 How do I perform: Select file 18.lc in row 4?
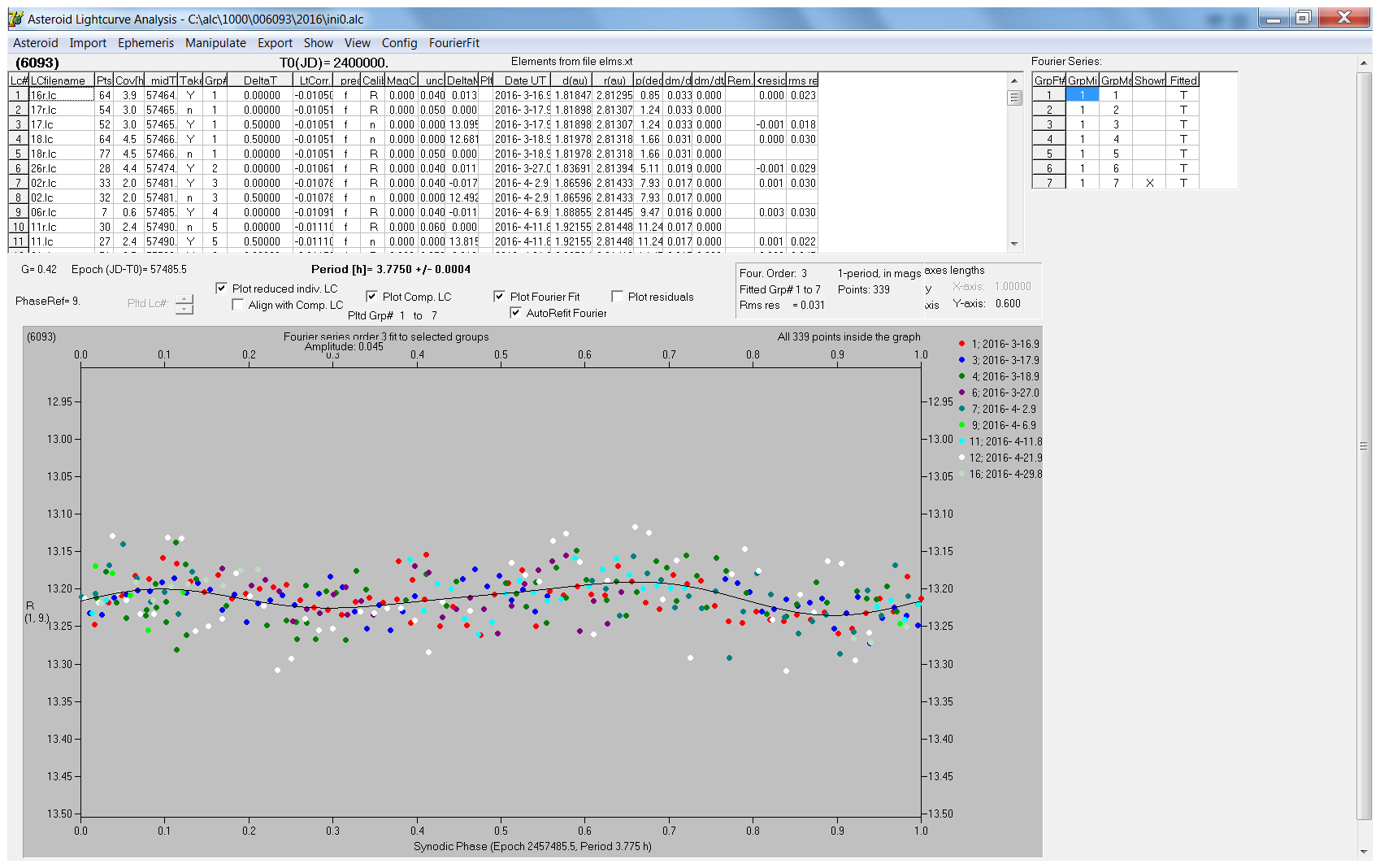(62, 139)
